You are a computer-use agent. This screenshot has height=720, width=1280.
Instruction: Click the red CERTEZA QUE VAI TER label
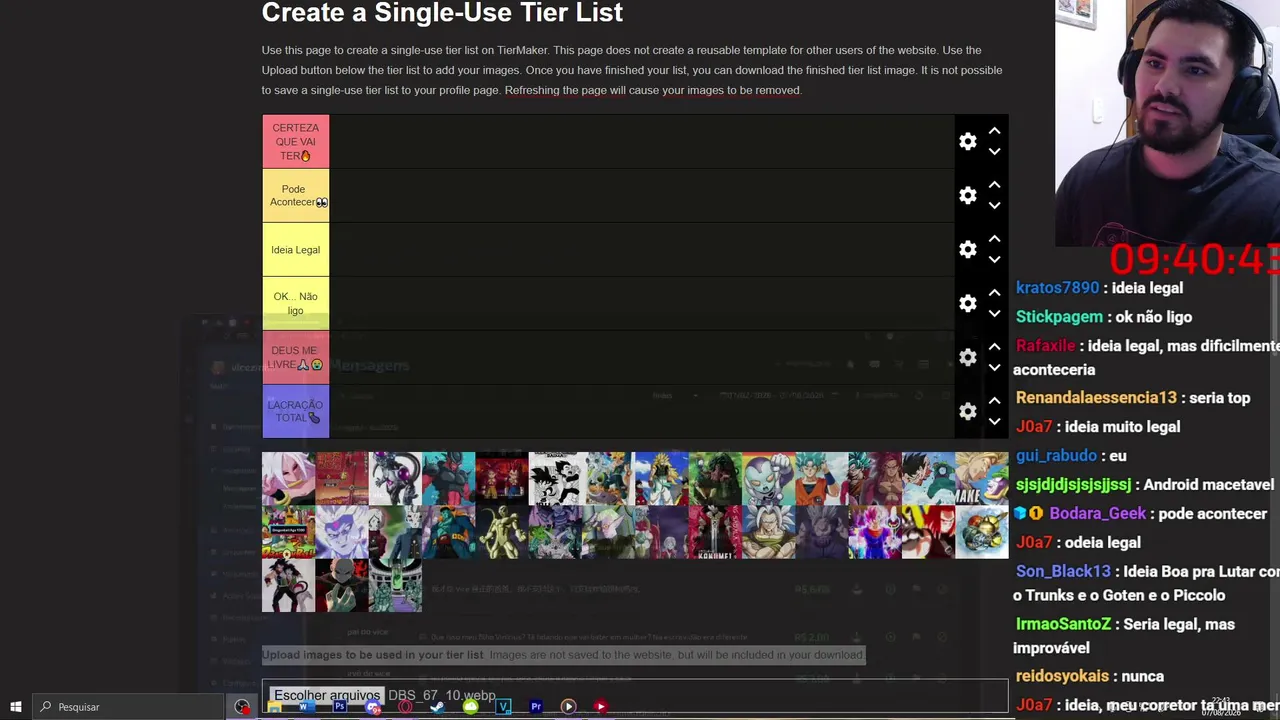point(295,142)
